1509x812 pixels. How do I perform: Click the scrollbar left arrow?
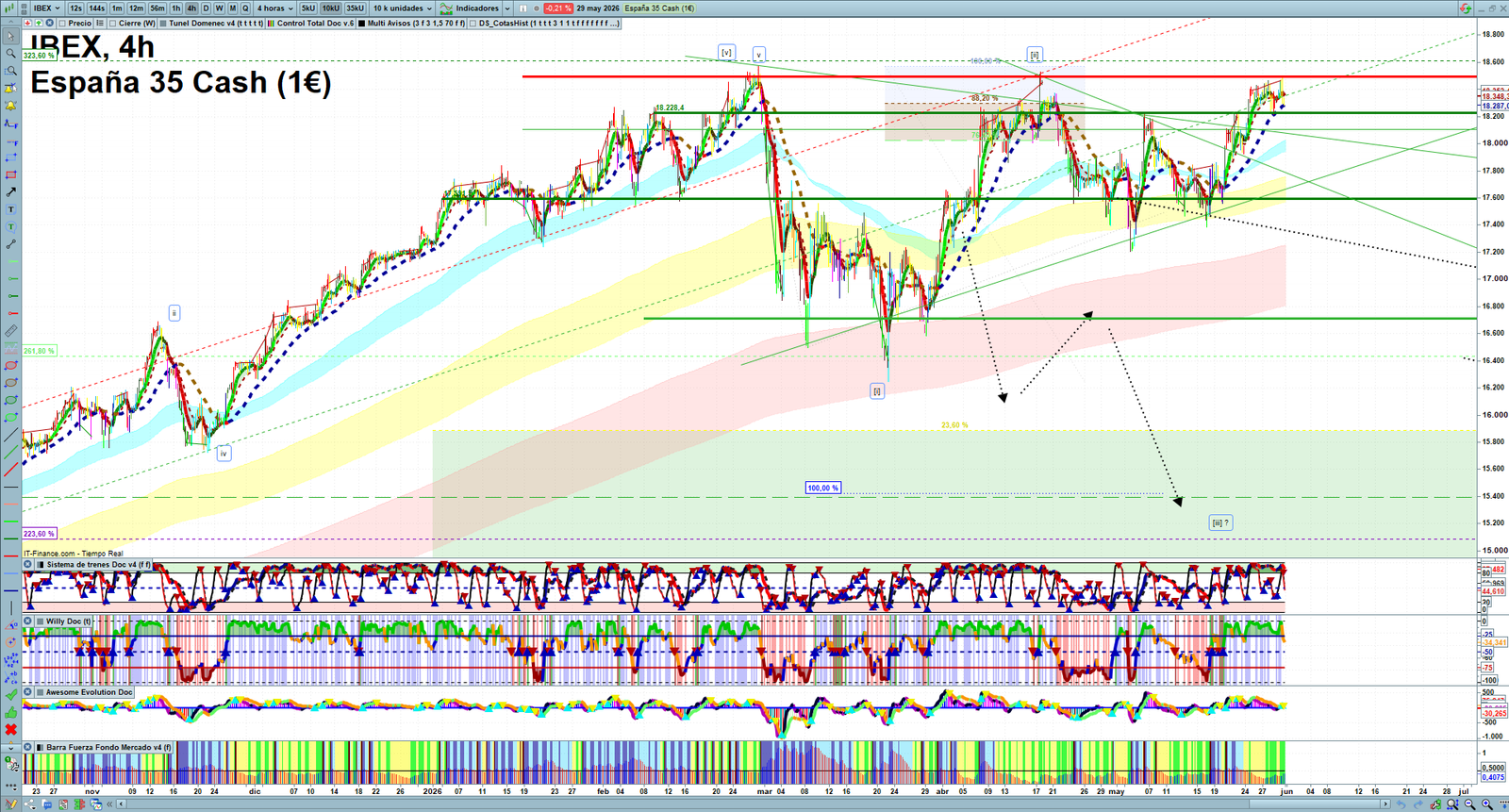click(x=121, y=804)
